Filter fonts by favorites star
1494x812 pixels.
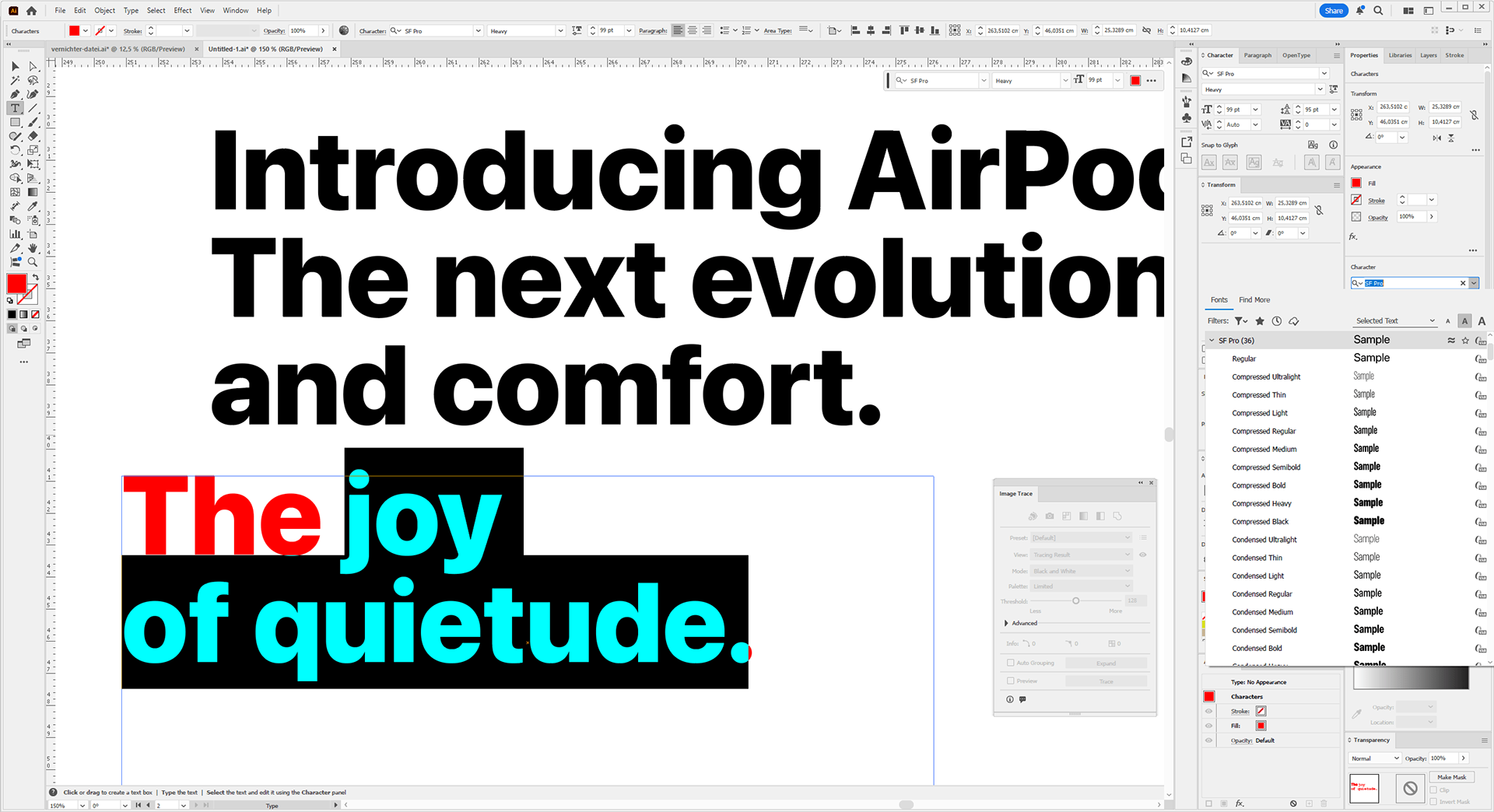(x=1260, y=320)
